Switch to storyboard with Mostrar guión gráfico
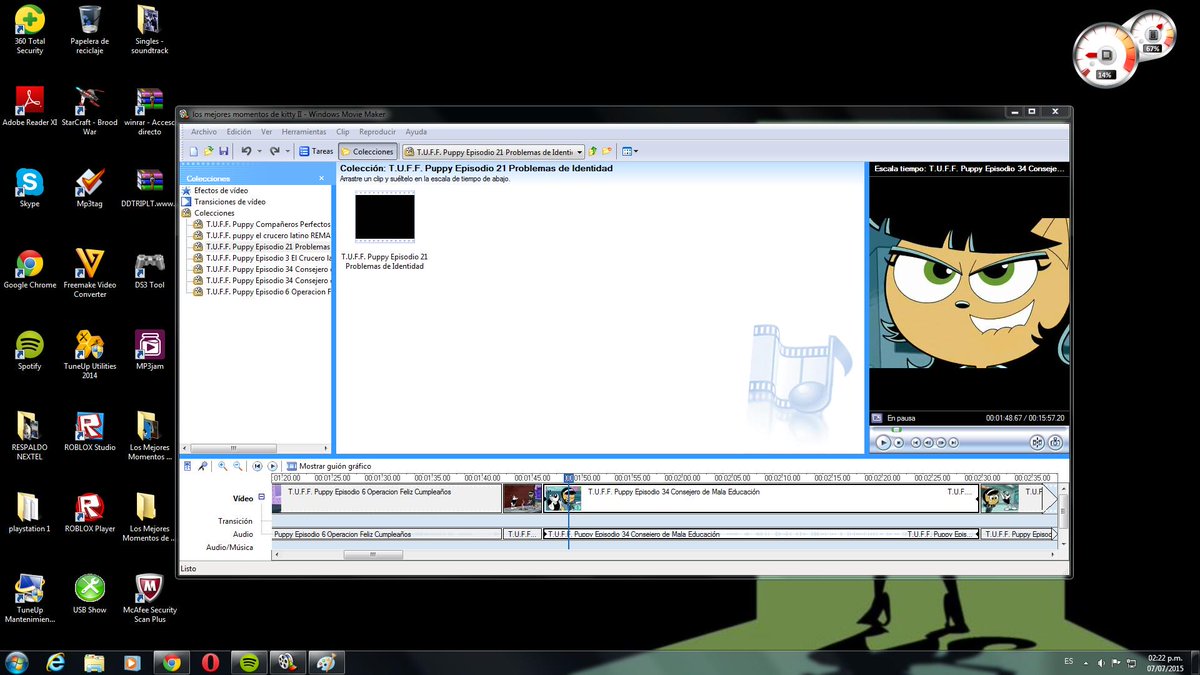Screen dimensions: 1200x675 pyautogui.click(x=329, y=466)
